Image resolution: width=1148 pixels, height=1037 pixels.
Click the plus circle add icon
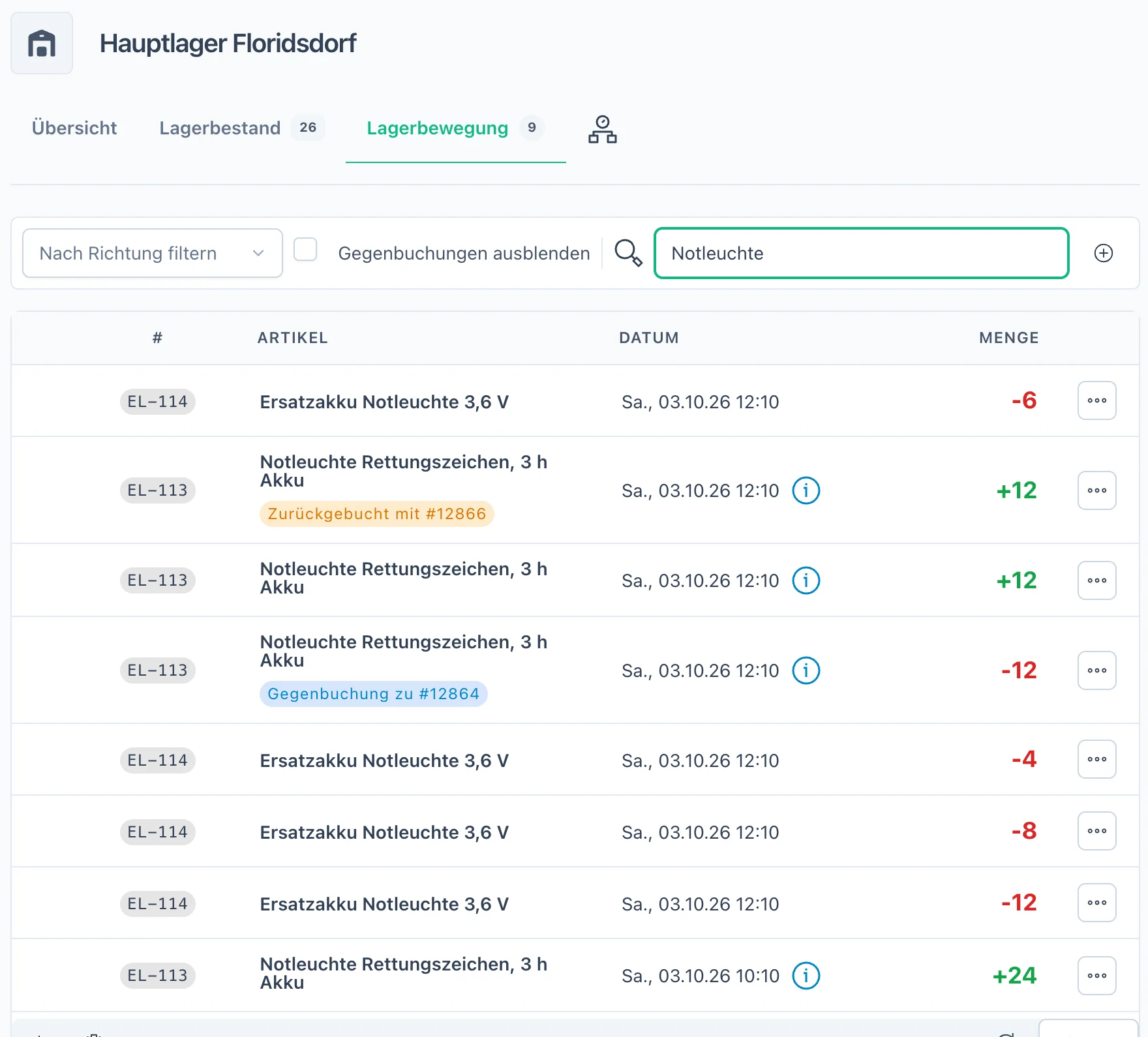(1104, 253)
